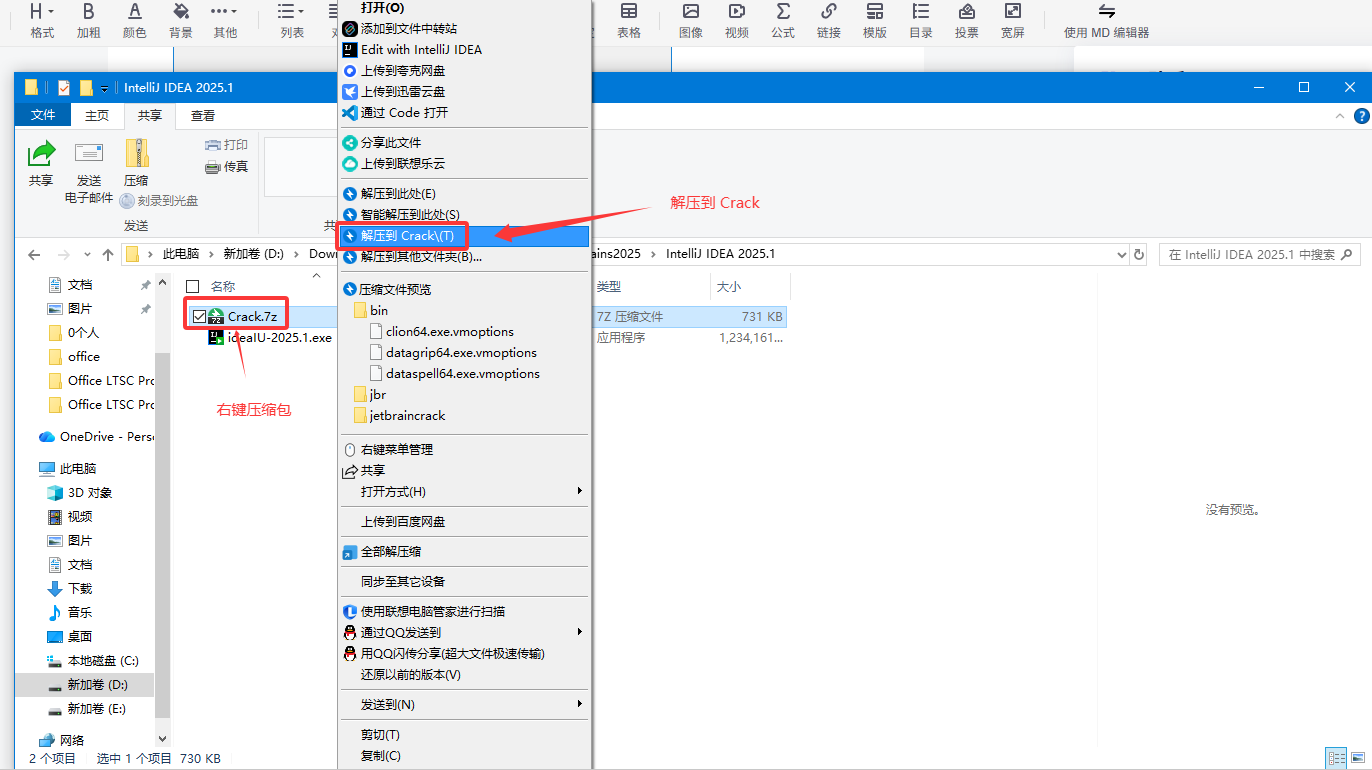This screenshot has height=770, width=1372.
Task: Open the 格式 heading format dropdown
Action: (x=42, y=21)
